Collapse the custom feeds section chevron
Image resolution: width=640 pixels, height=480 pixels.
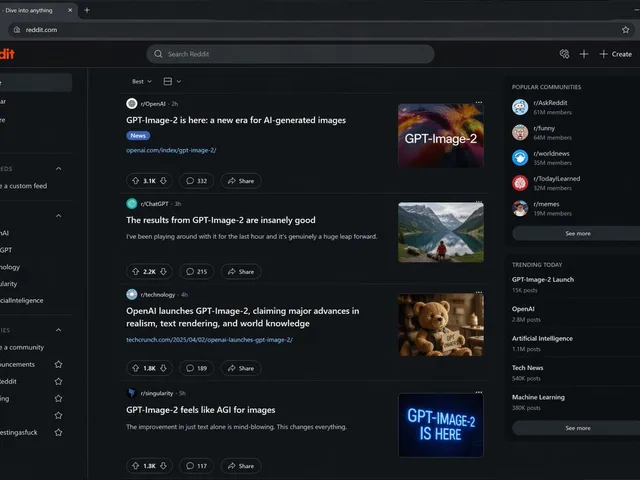point(58,169)
